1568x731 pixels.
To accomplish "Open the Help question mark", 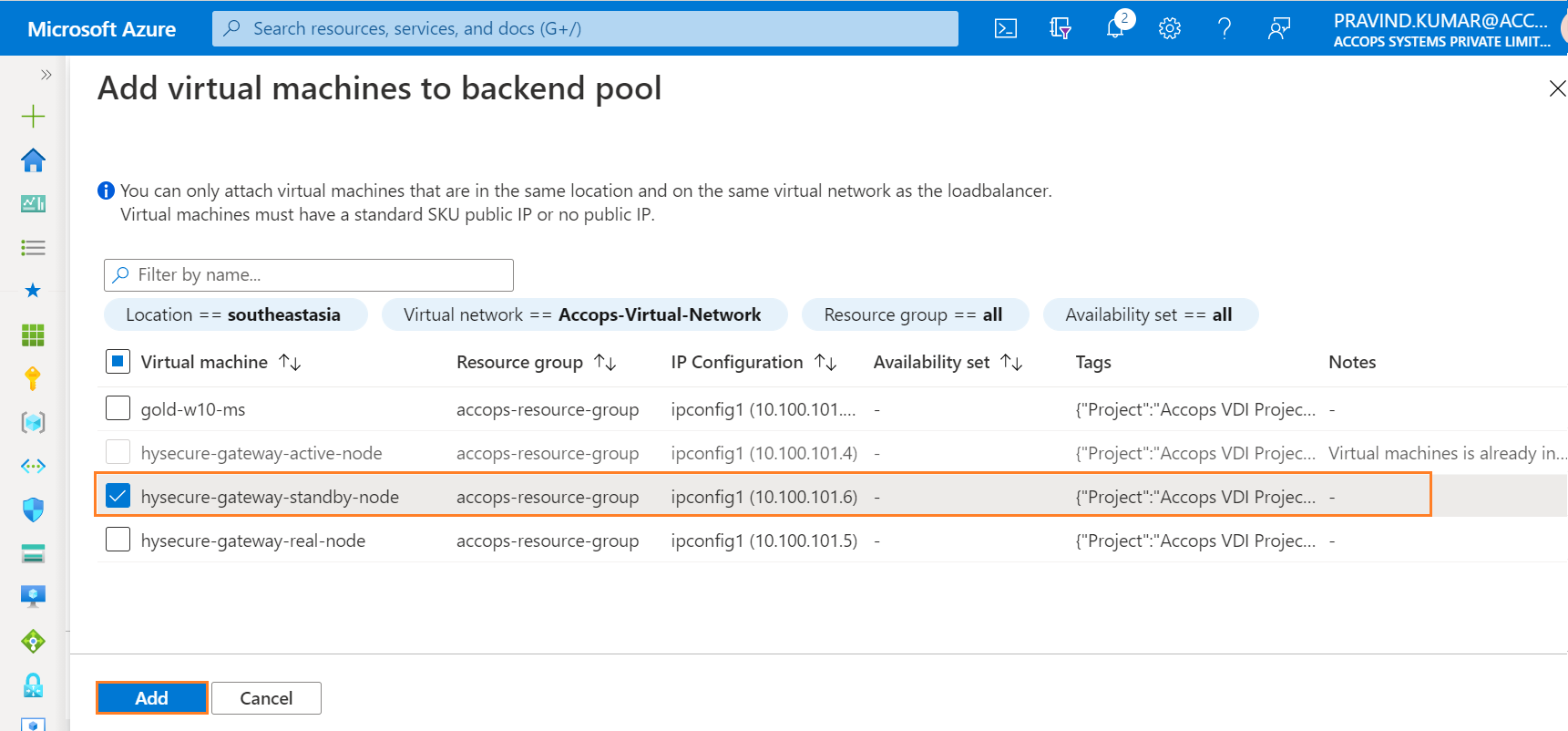I will 1225,28.
